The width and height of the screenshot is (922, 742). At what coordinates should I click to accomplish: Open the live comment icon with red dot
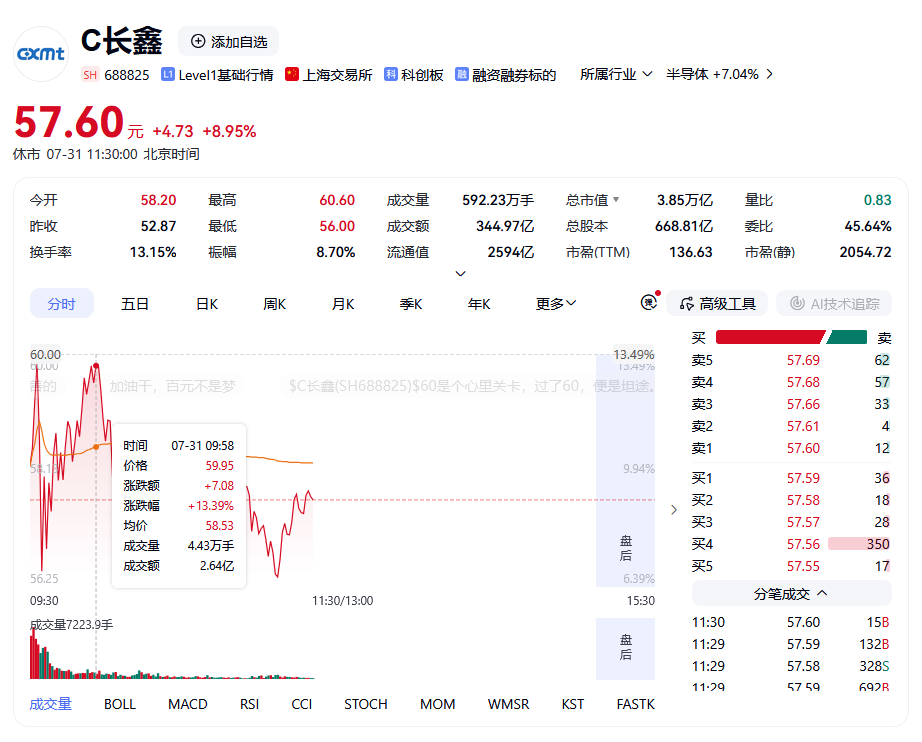649,302
